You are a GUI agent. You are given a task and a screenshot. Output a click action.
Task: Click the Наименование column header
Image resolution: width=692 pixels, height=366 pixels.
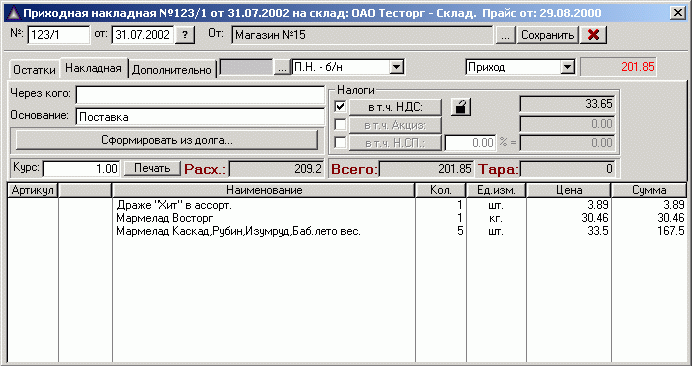(264, 190)
